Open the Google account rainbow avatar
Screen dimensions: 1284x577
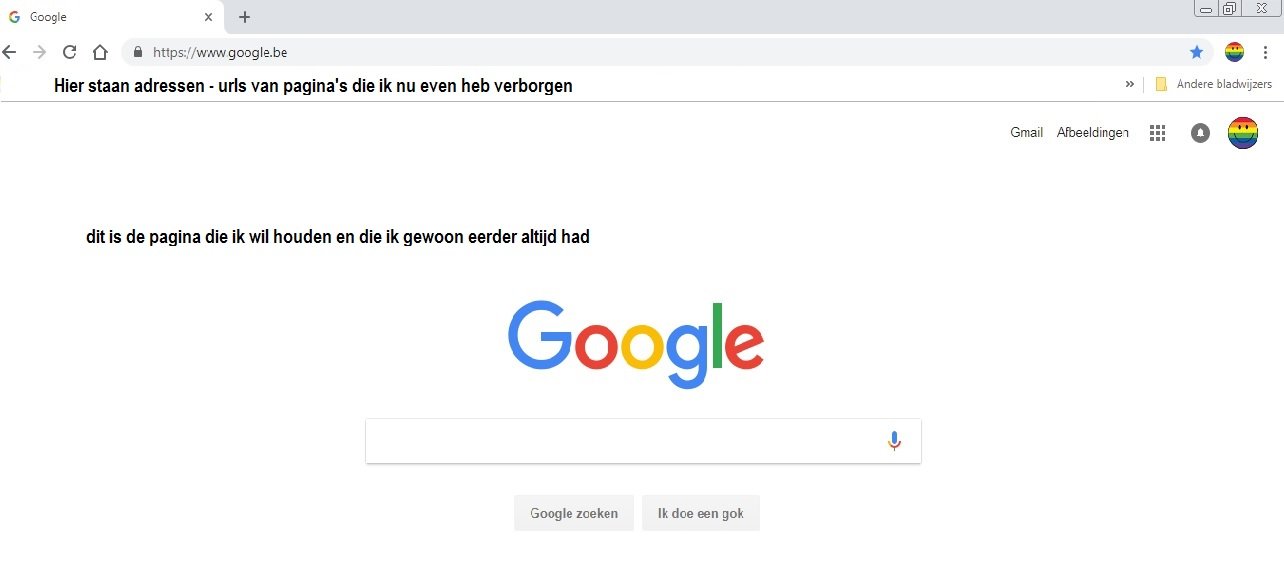(1243, 133)
